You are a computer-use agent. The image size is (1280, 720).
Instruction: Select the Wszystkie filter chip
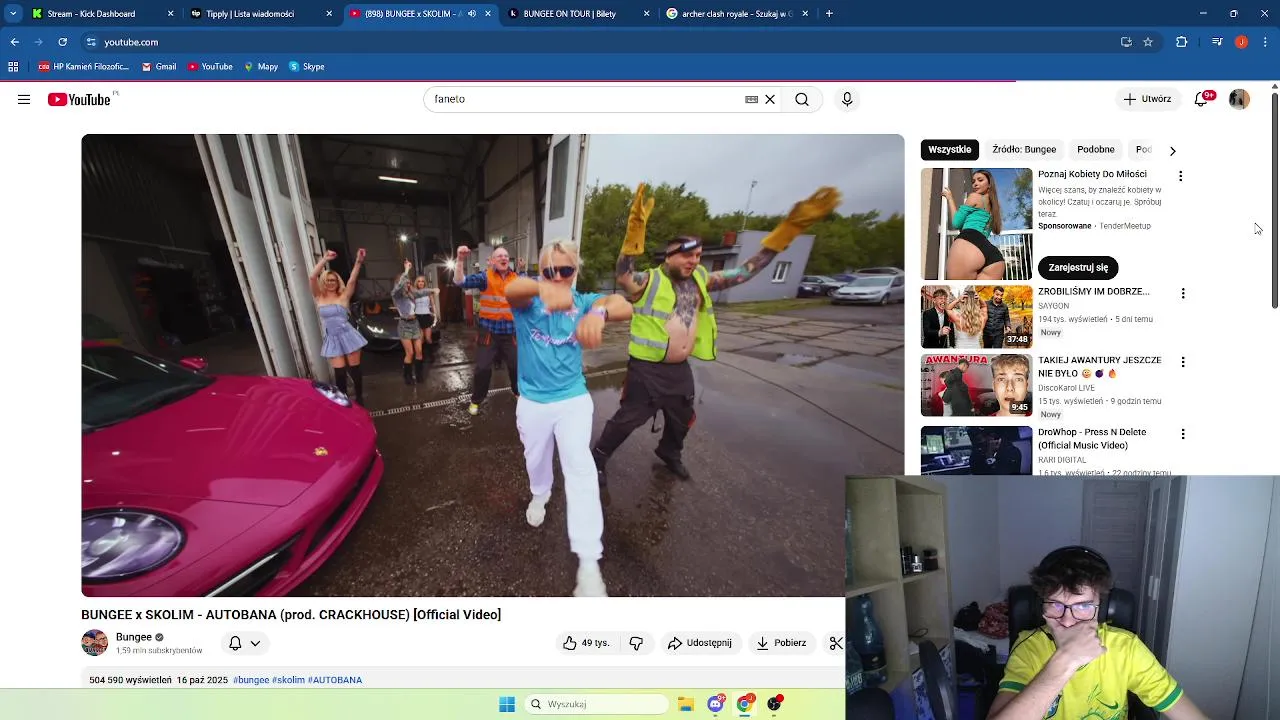coord(949,150)
